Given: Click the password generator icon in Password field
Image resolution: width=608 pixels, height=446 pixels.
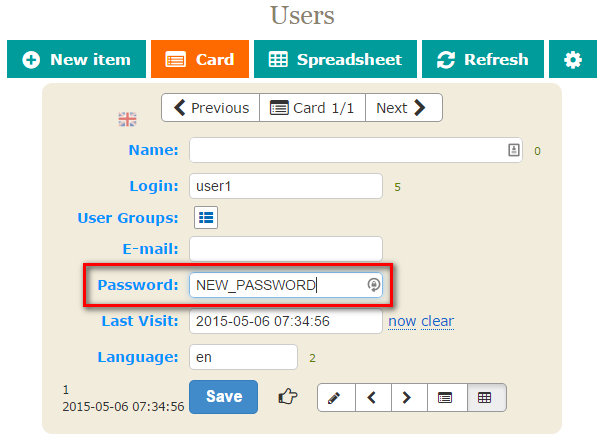Looking at the screenshot, I should (x=373, y=285).
